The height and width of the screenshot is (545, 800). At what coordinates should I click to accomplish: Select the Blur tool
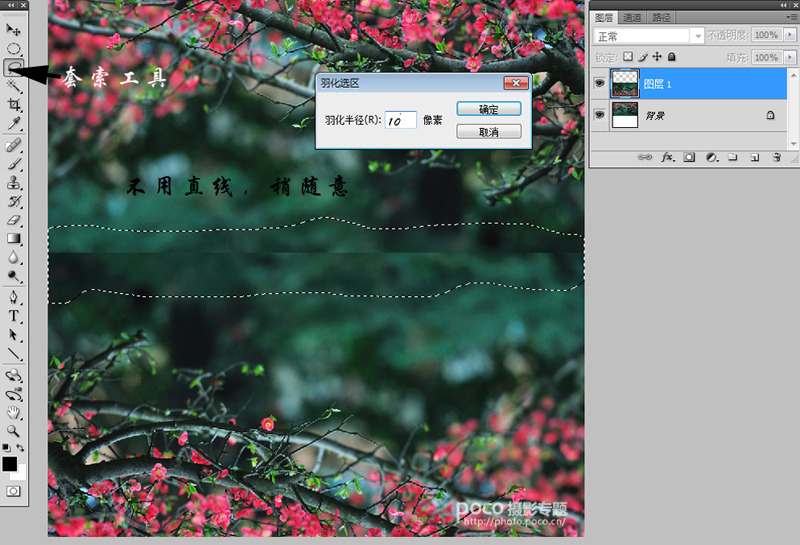pos(13,257)
